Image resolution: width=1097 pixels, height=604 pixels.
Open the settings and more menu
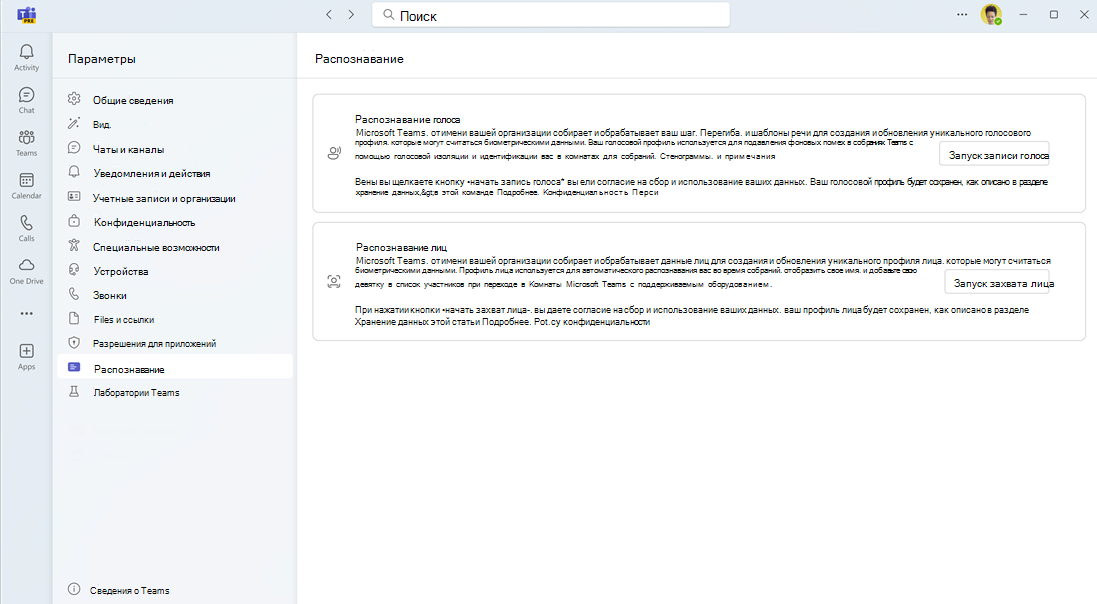pos(962,15)
